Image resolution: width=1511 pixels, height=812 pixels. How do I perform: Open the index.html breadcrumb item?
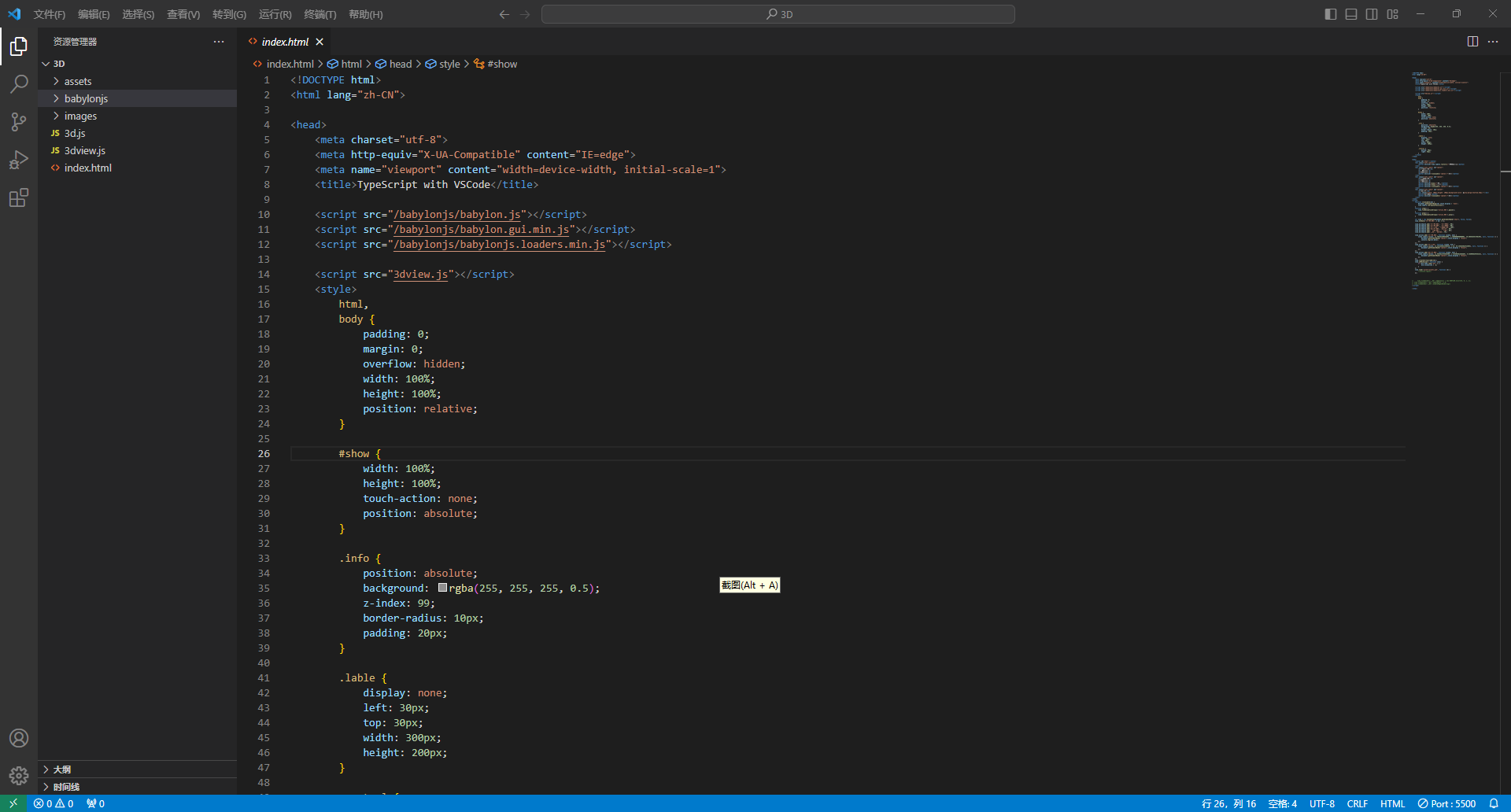283,65
